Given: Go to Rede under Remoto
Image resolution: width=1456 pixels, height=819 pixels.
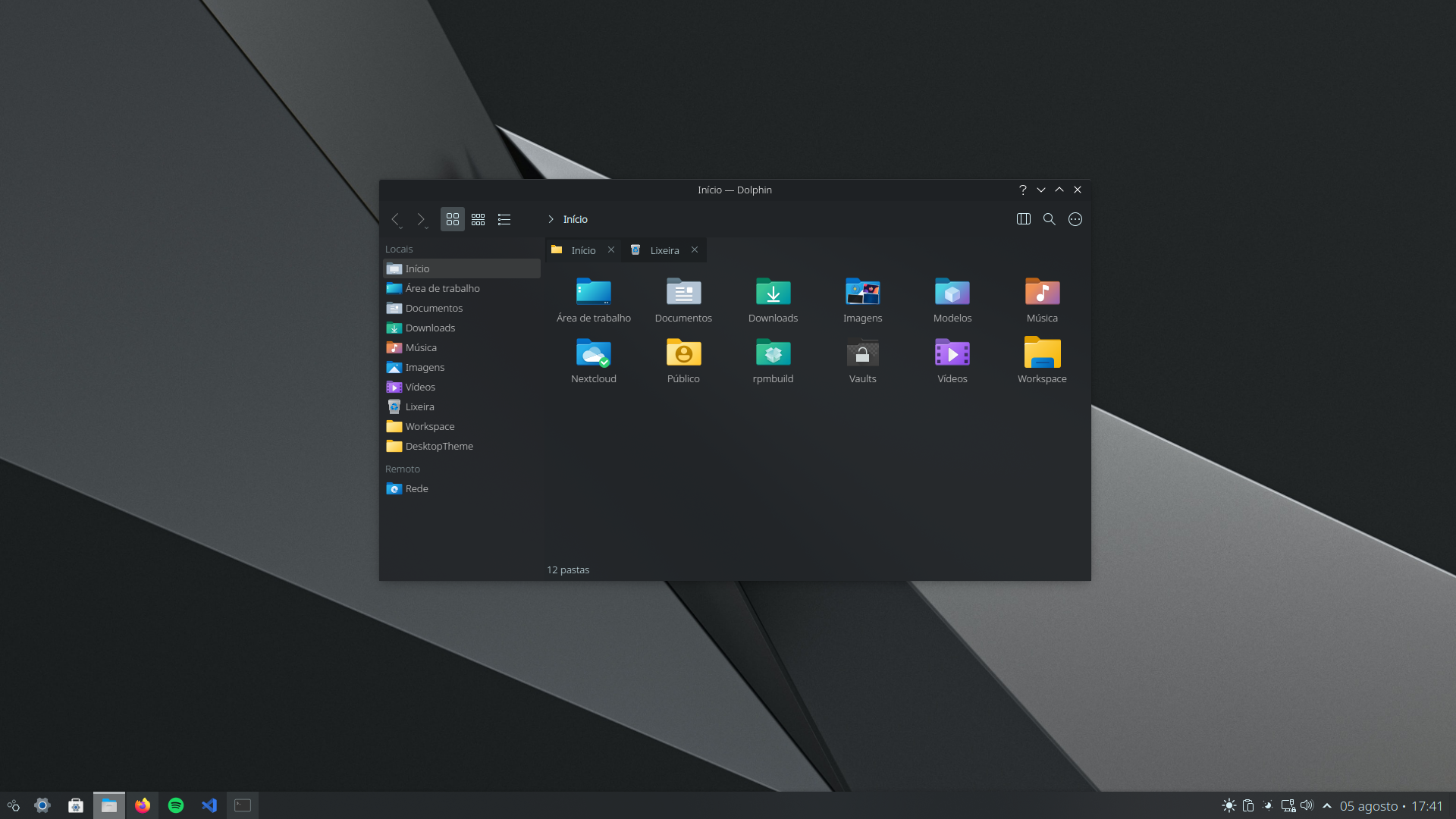Looking at the screenshot, I should click(x=416, y=488).
